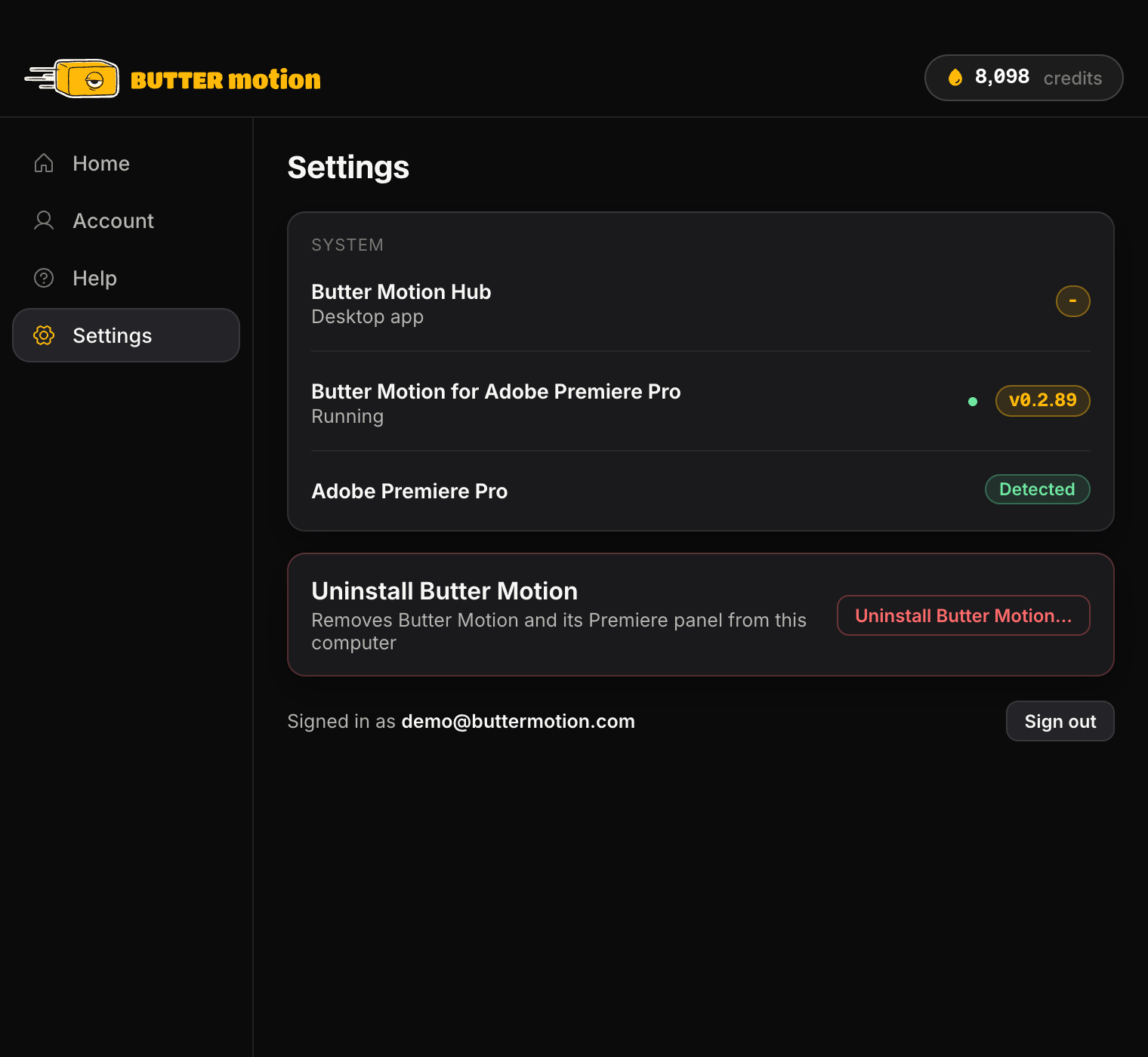Click the SYSTEM section label
Viewport: 1148px width, 1057px height.
[x=347, y=245]
